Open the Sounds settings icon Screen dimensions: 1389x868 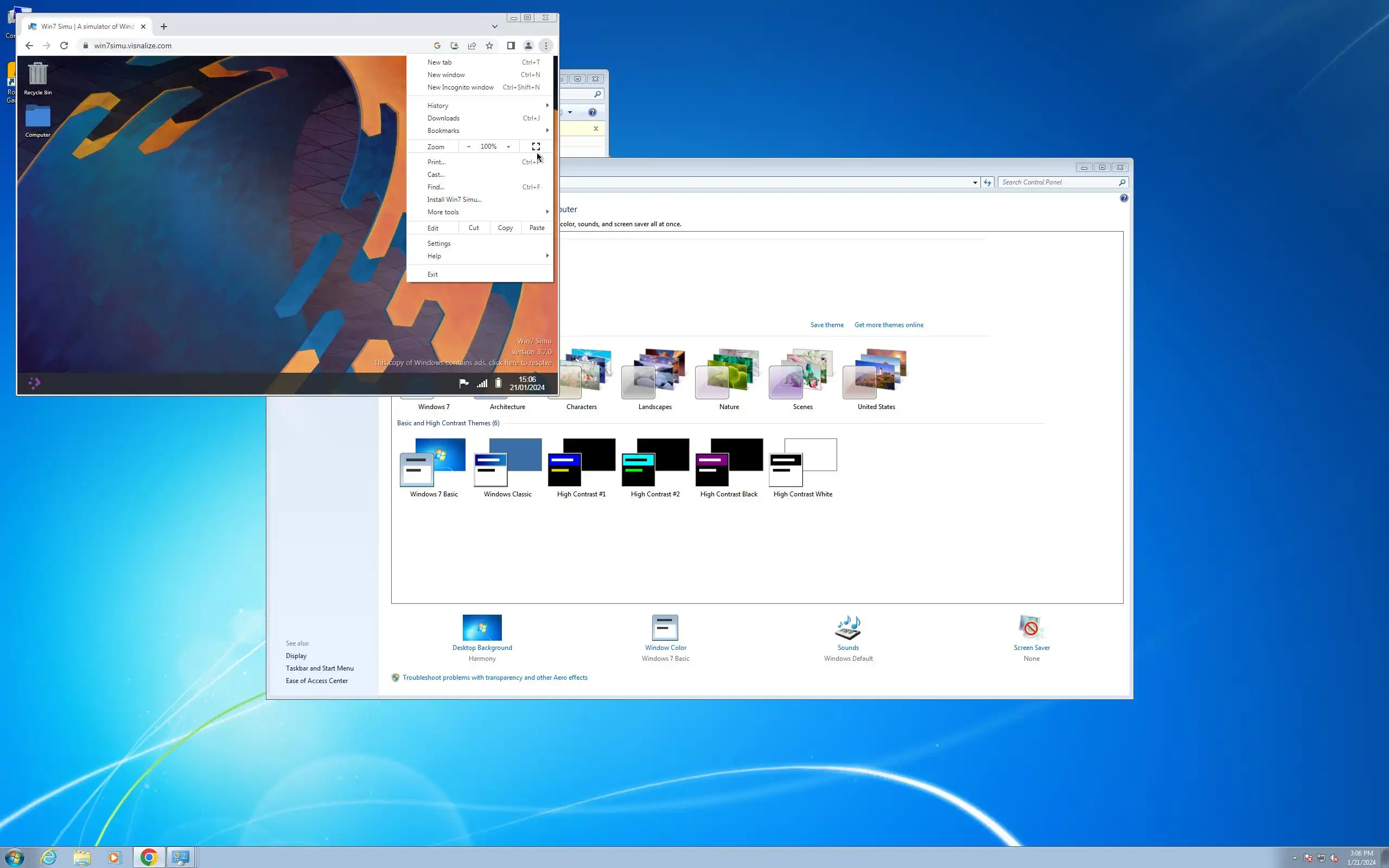[848, 628]
